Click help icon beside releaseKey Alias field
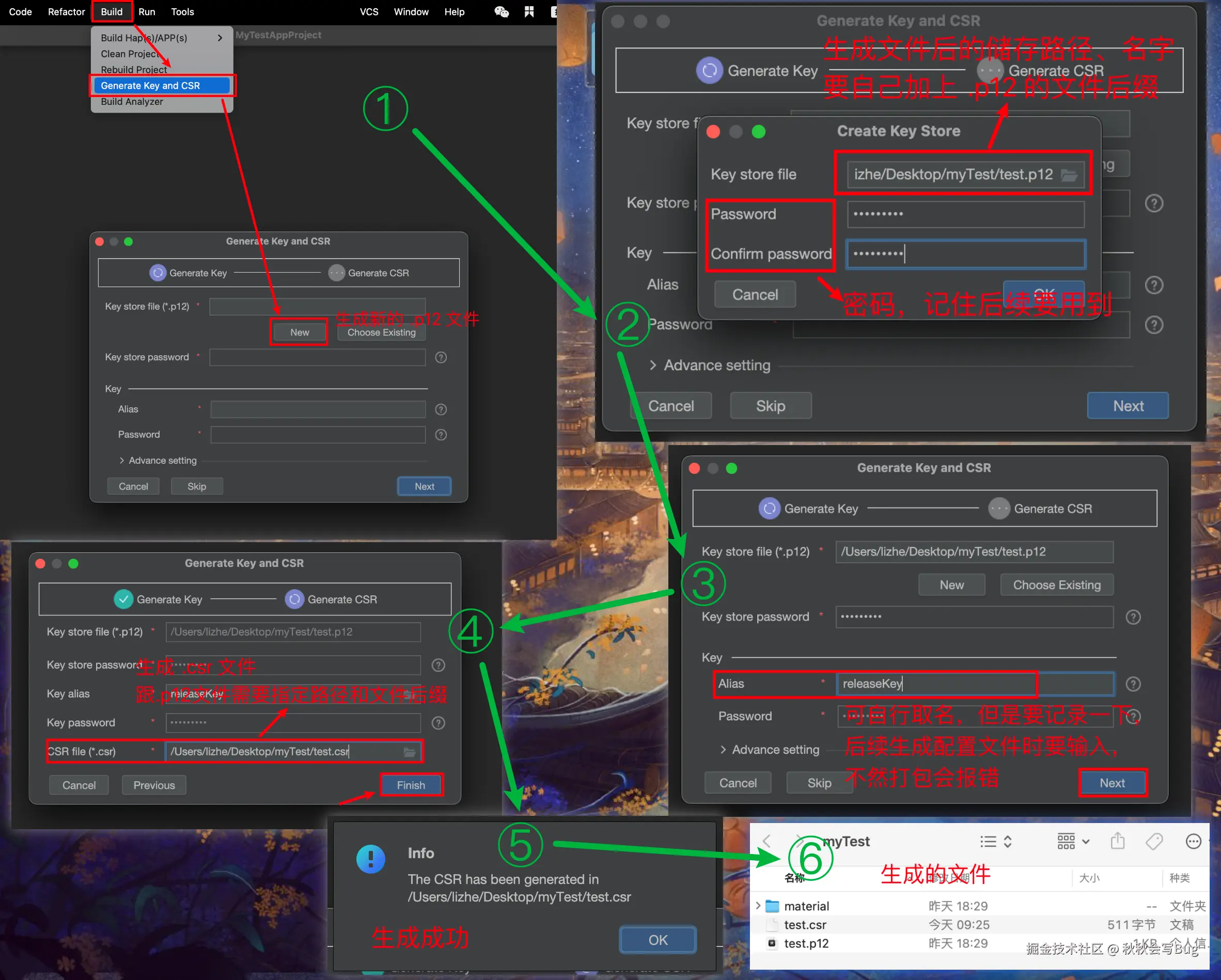 pyautogui.click(x=1133, y=684)
